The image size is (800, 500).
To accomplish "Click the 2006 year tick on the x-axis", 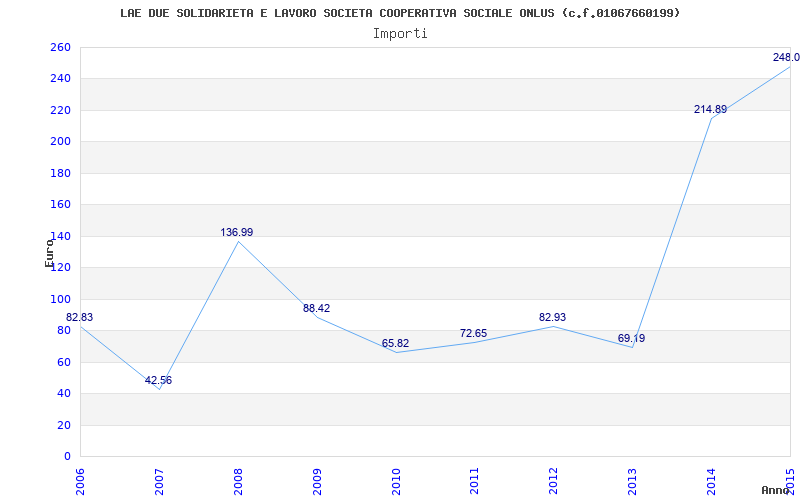I will point(80,479).
